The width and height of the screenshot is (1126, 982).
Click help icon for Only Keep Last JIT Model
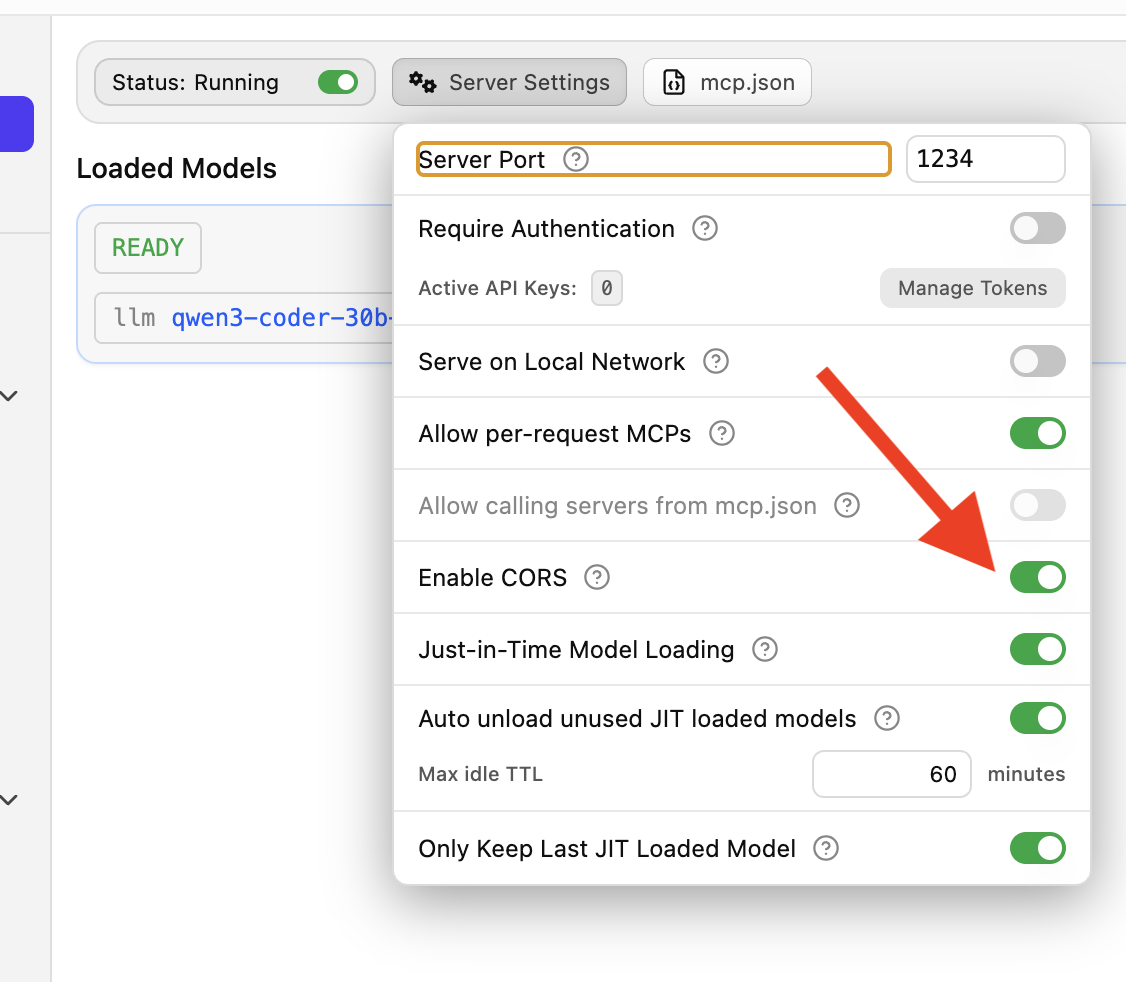tap(826, 849)
